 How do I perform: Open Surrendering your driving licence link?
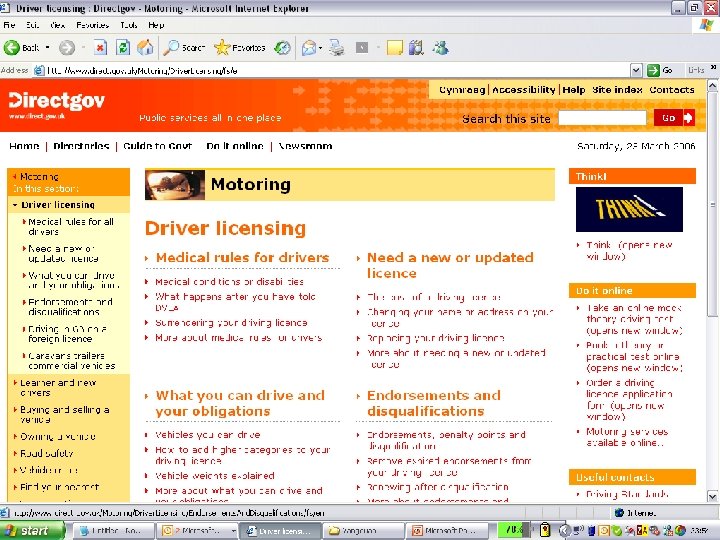pyautogui.click(x=231, y=323)
